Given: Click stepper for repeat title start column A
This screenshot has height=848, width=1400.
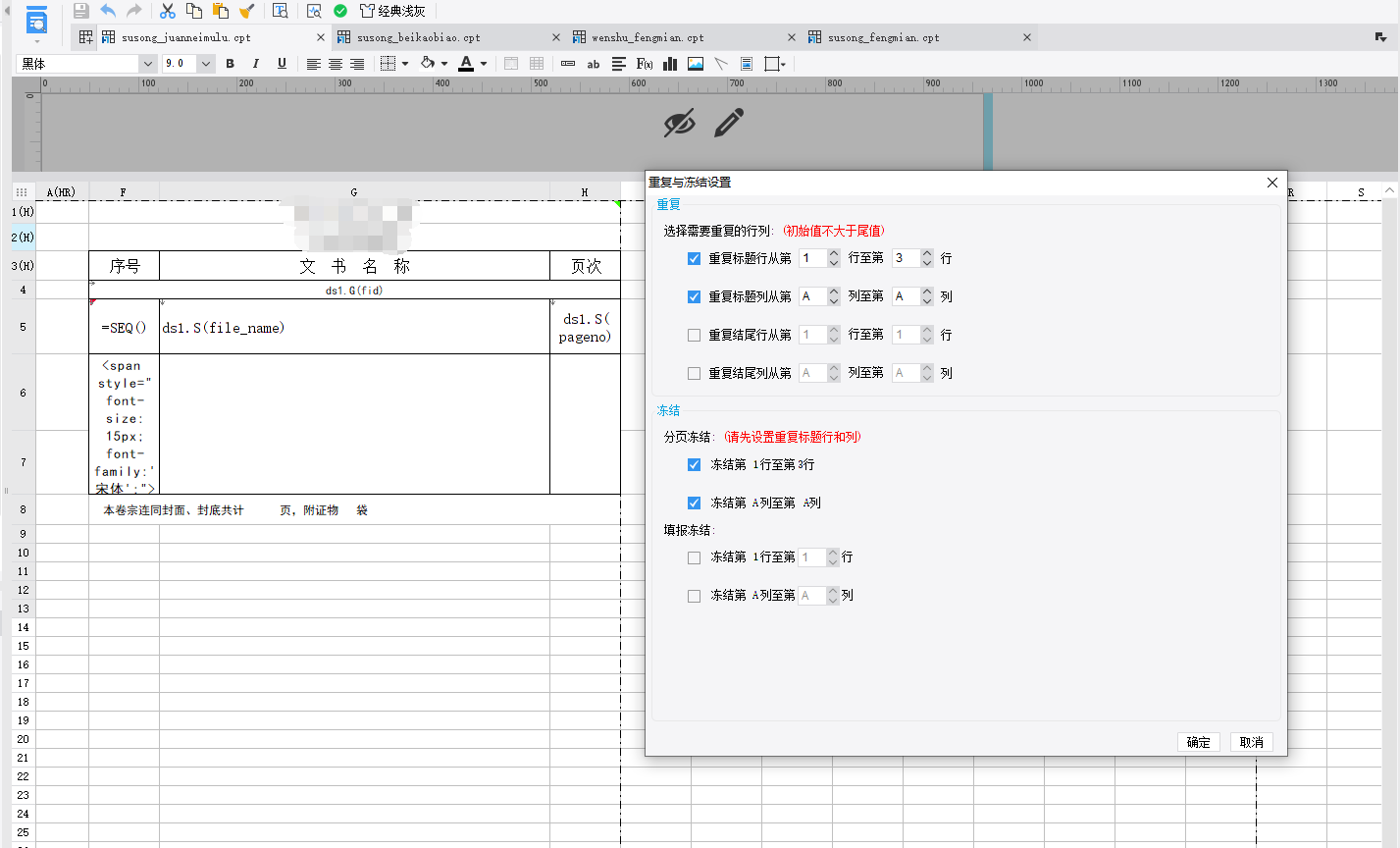Looking at the screenshot, I should click(834, 296).
